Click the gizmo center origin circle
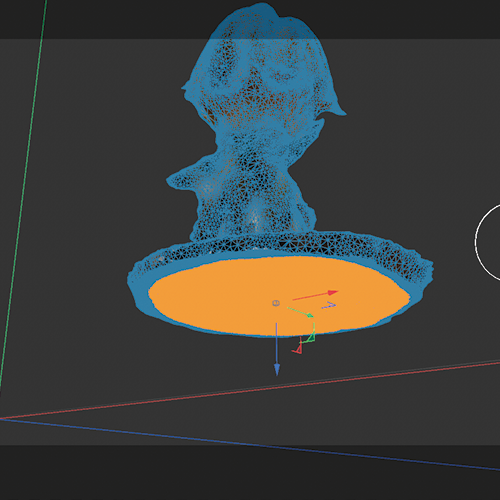 (x=276, y=303)
